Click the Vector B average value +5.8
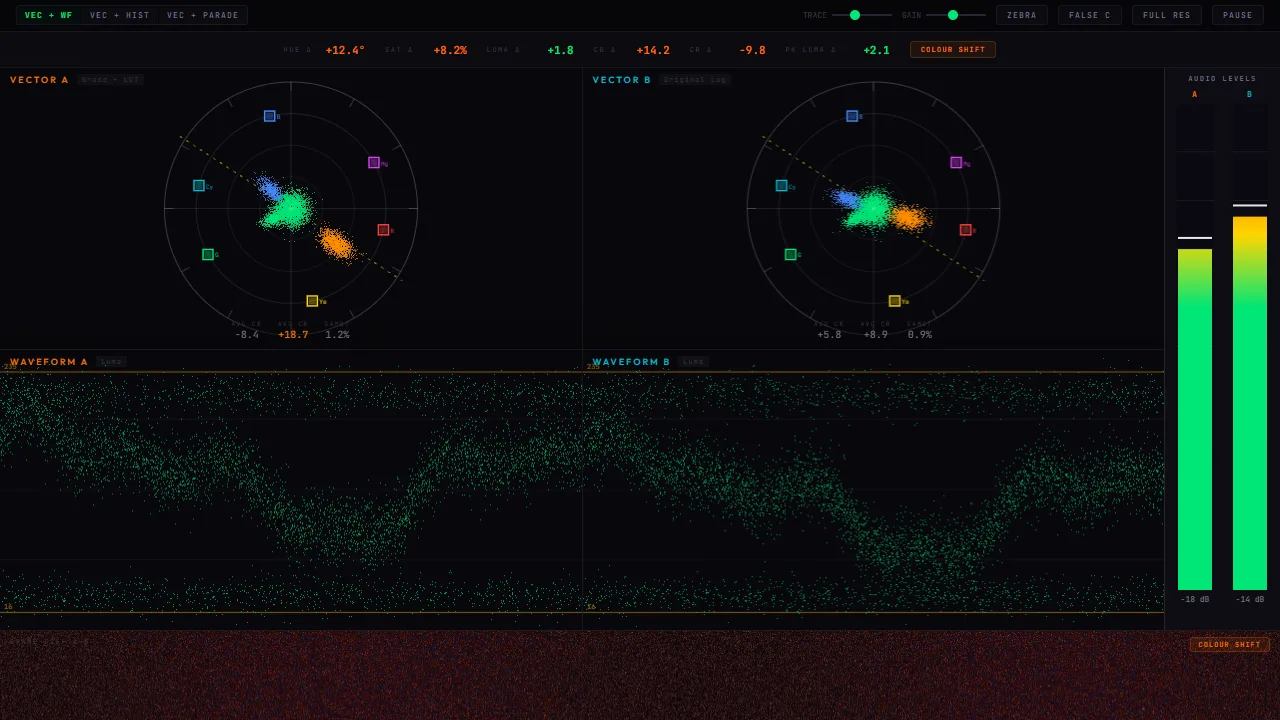 tap(829, 335)
